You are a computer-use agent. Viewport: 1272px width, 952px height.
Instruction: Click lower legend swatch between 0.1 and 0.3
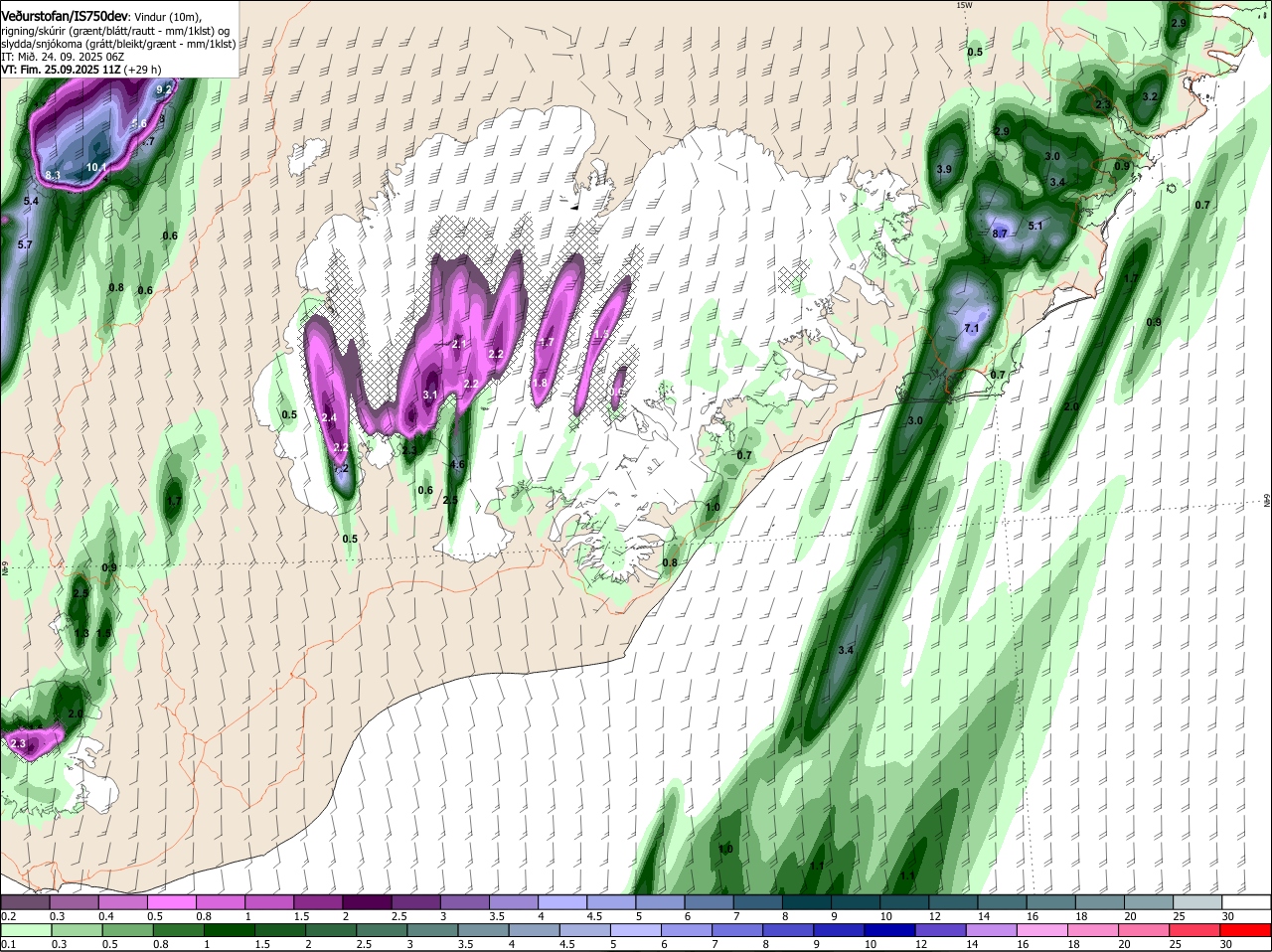click(x=25, y=930)
